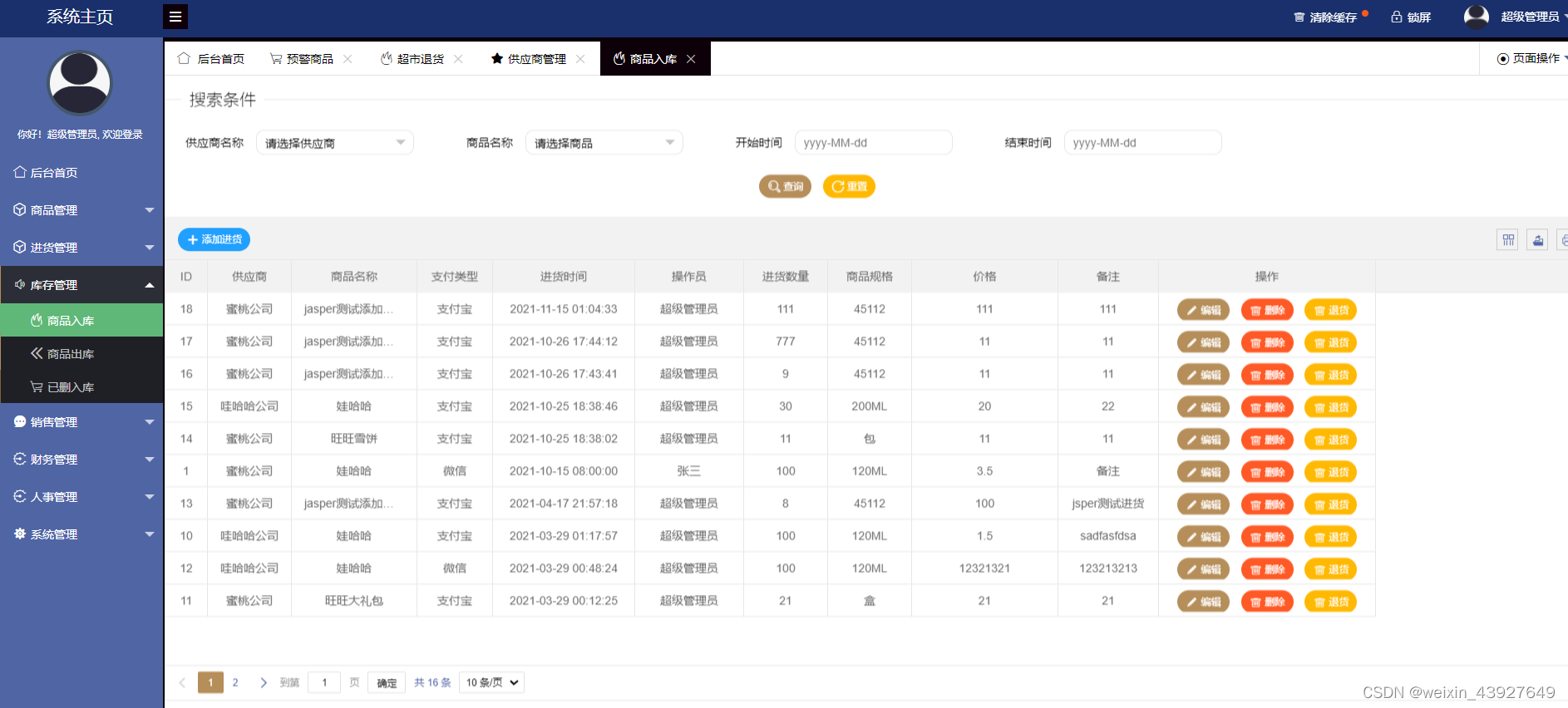Select pagination page 1
The image size is (1568, 708).
211,682
